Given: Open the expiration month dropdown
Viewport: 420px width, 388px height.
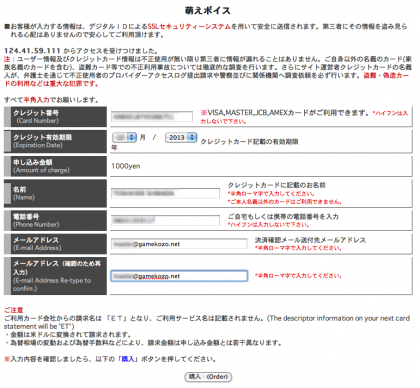Looking at the screenshot, I should 124,137.
